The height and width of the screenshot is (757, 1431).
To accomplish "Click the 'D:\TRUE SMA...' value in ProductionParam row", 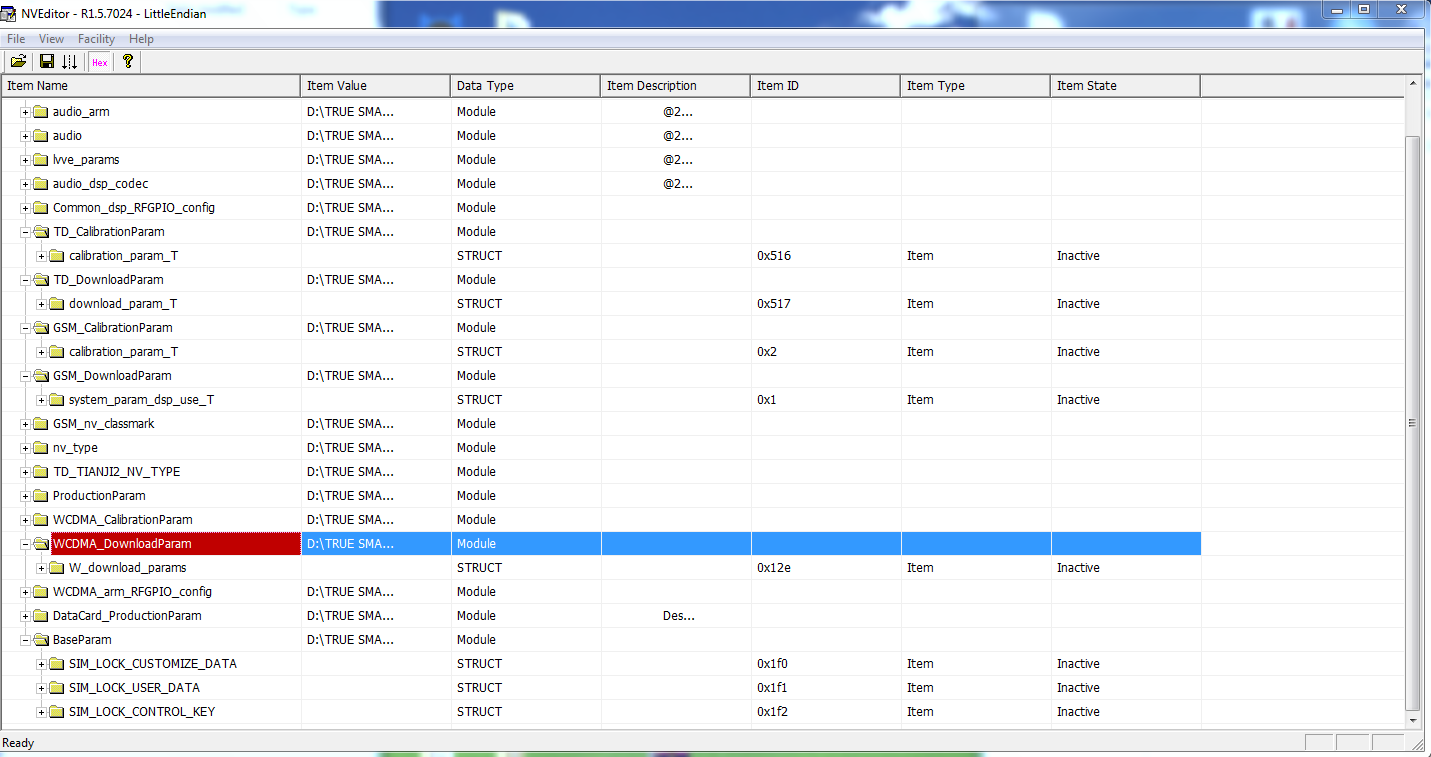I will pos(350,496).
